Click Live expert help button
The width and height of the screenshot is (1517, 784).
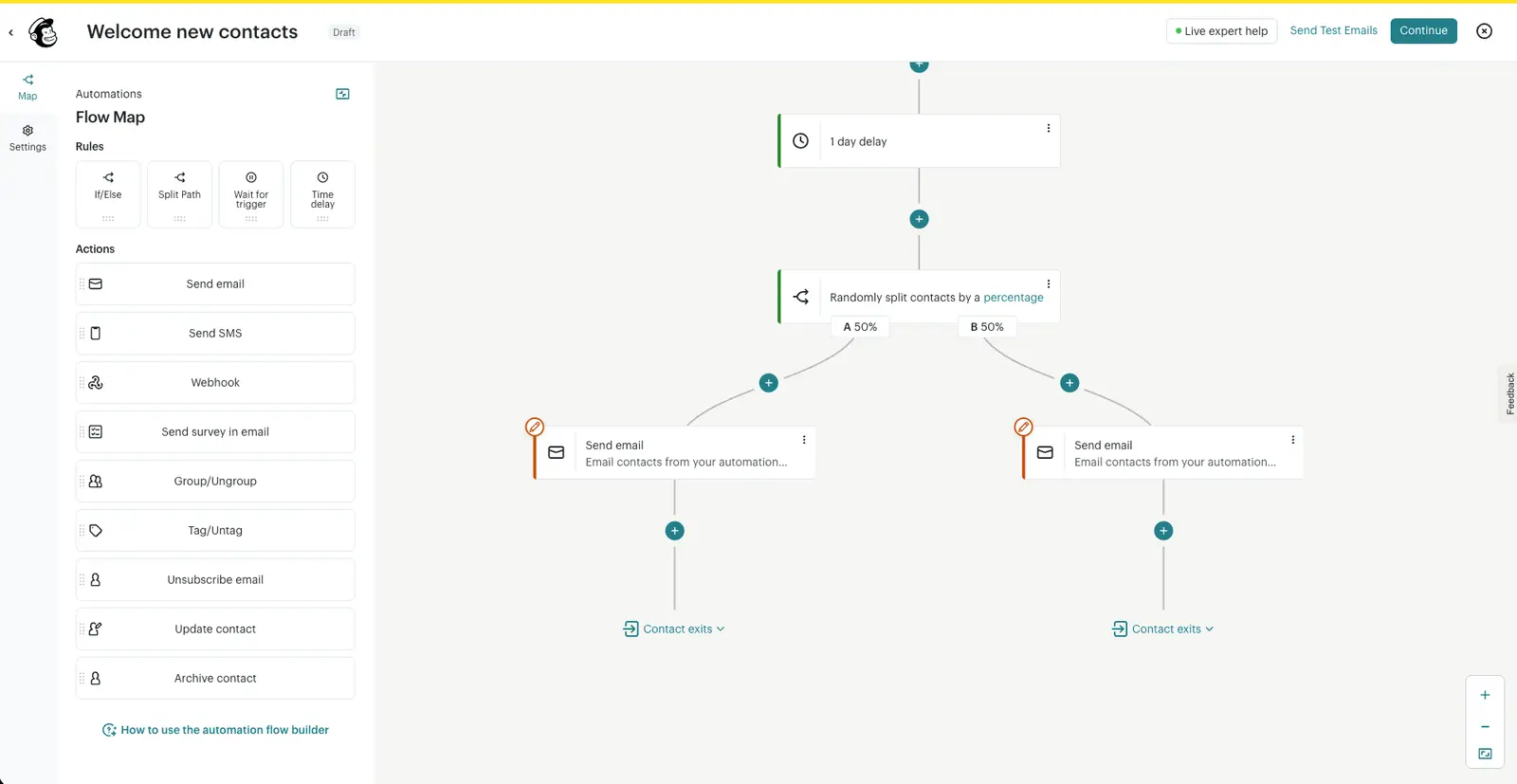click(x=1221, y=31)
